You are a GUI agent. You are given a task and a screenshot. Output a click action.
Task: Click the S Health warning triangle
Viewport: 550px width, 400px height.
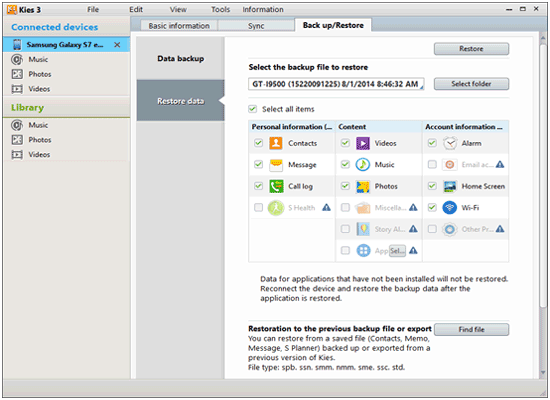click(x=326, y=207)
